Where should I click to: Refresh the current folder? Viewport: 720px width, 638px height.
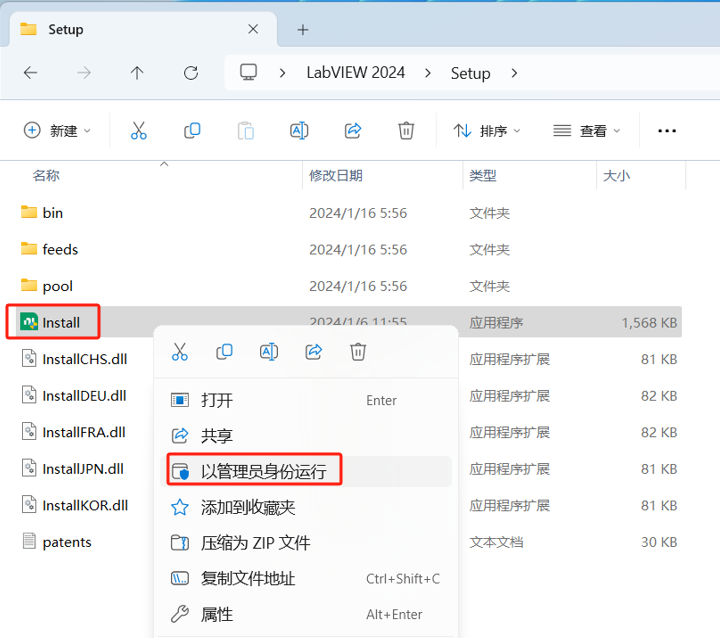coord(191,73)
